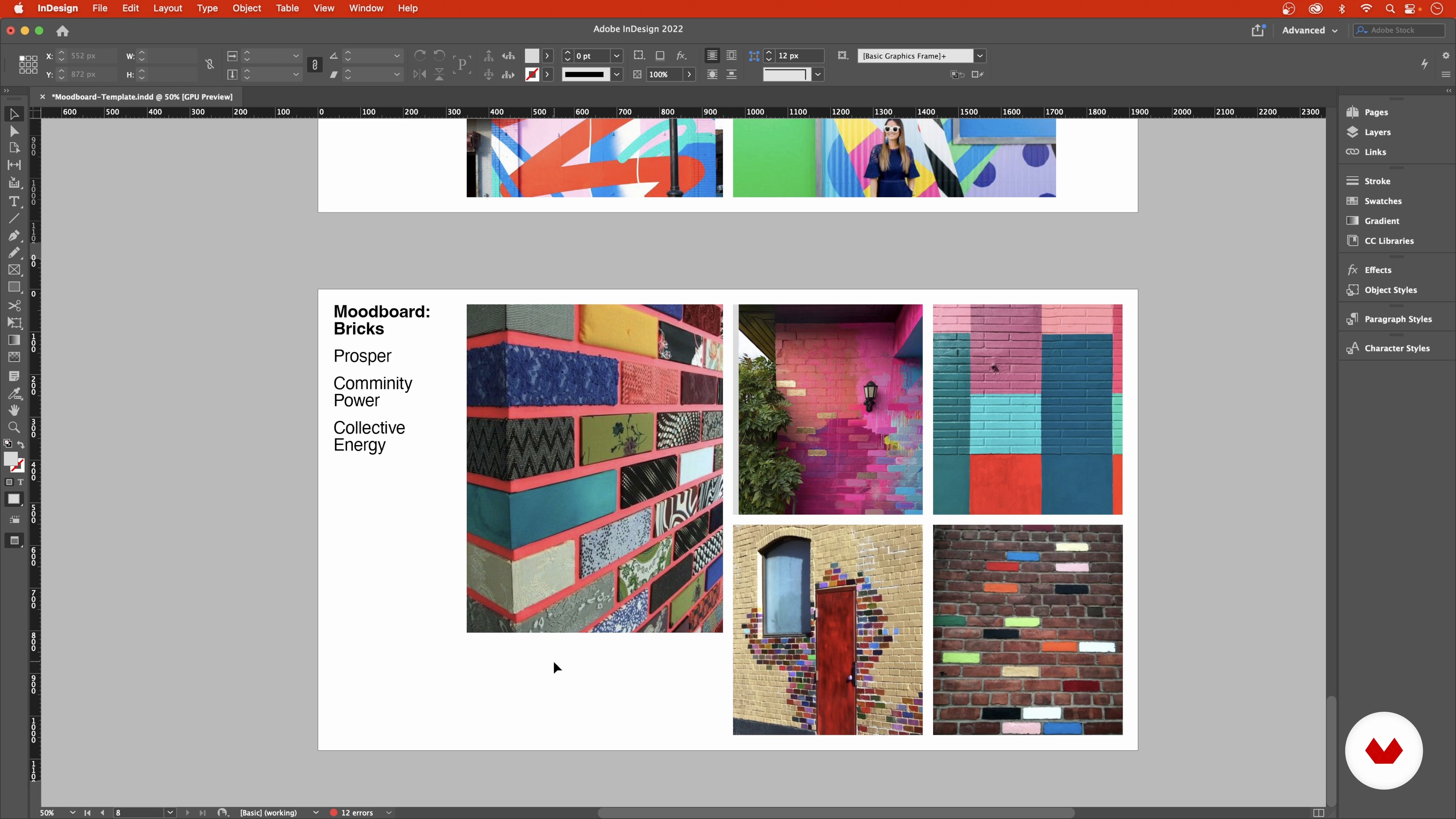Select the Pen tool
The image size is (1456, 819).
[x=14, y=236]
